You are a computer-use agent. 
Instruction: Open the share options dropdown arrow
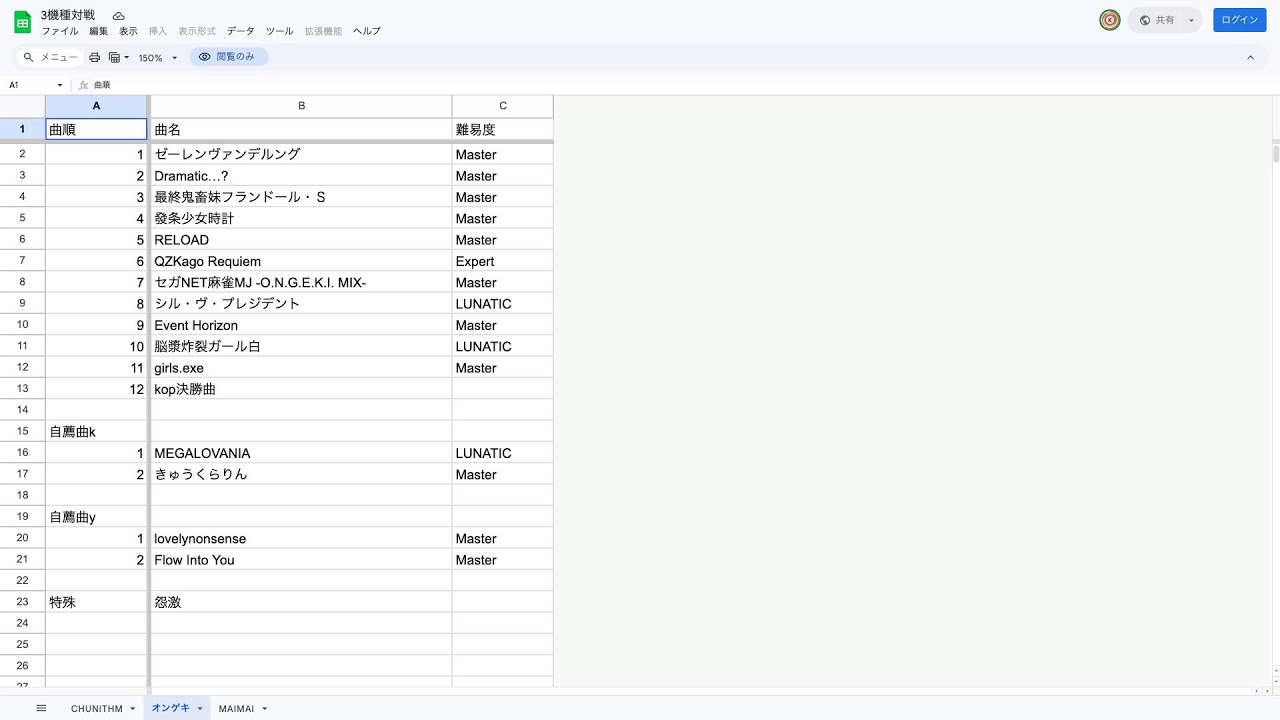click(x=1191, y=20)
